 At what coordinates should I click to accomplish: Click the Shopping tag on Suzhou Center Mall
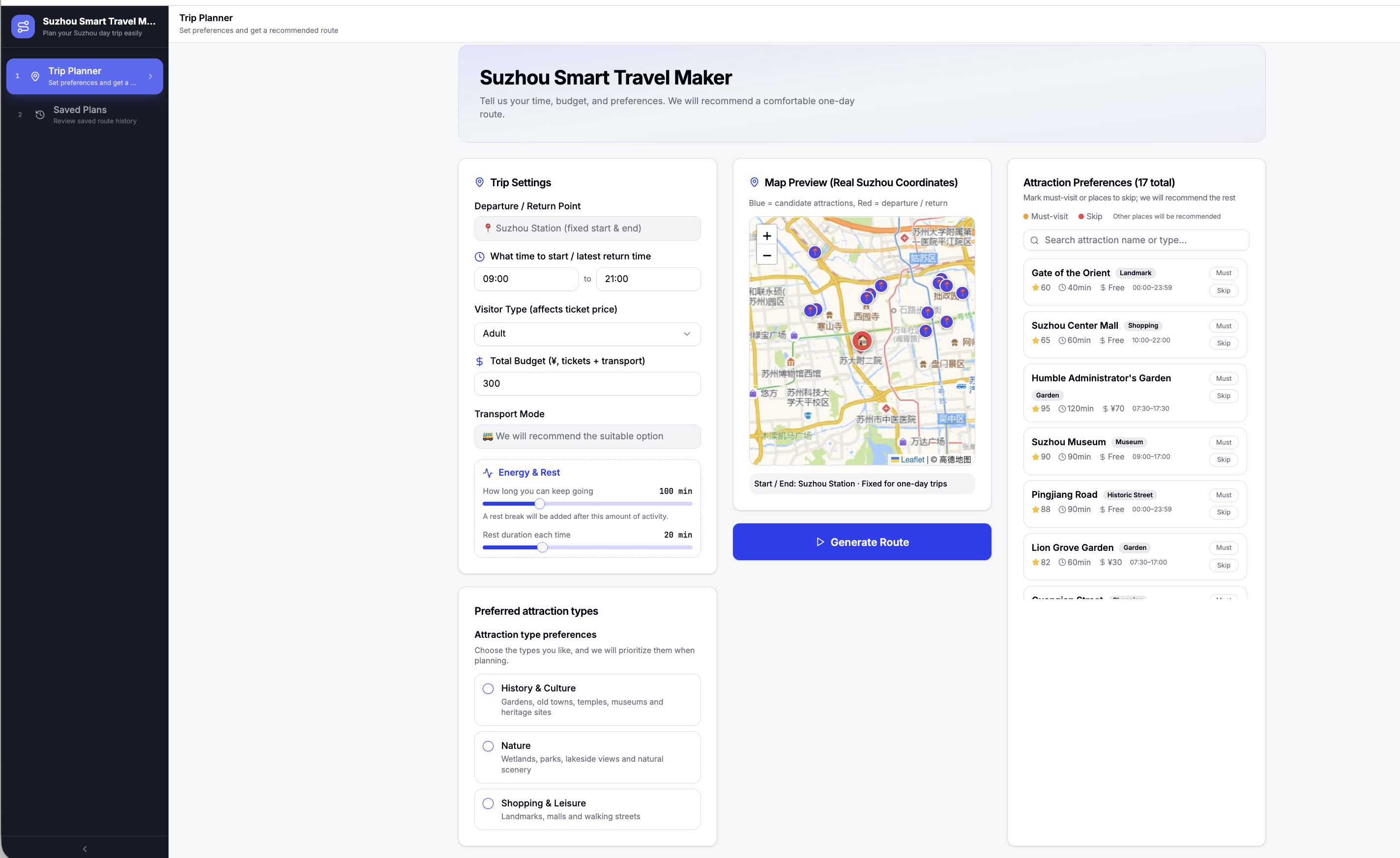(1142, 326)
